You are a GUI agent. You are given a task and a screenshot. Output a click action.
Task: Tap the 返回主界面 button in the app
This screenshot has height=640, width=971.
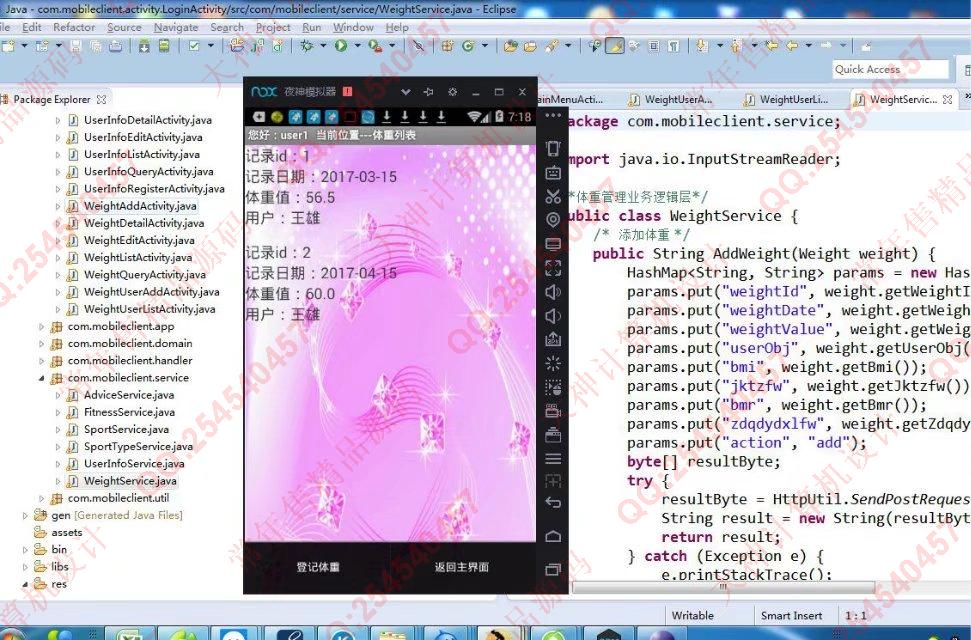pos(461,567)
